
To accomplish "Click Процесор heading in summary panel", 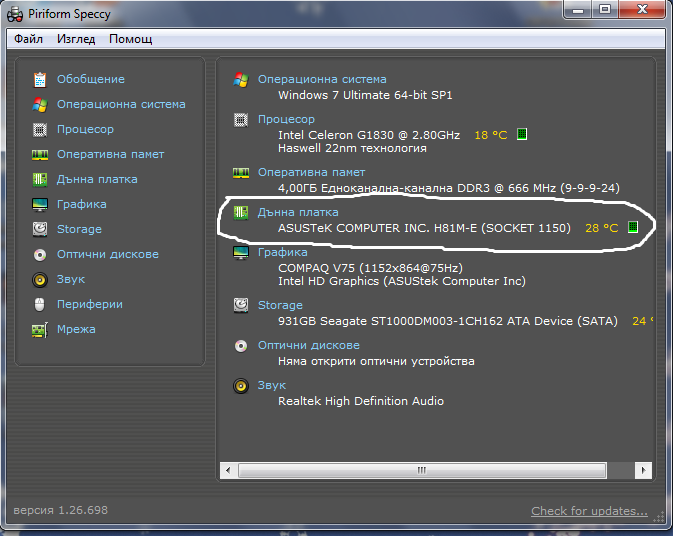I will tap(286, 120).
